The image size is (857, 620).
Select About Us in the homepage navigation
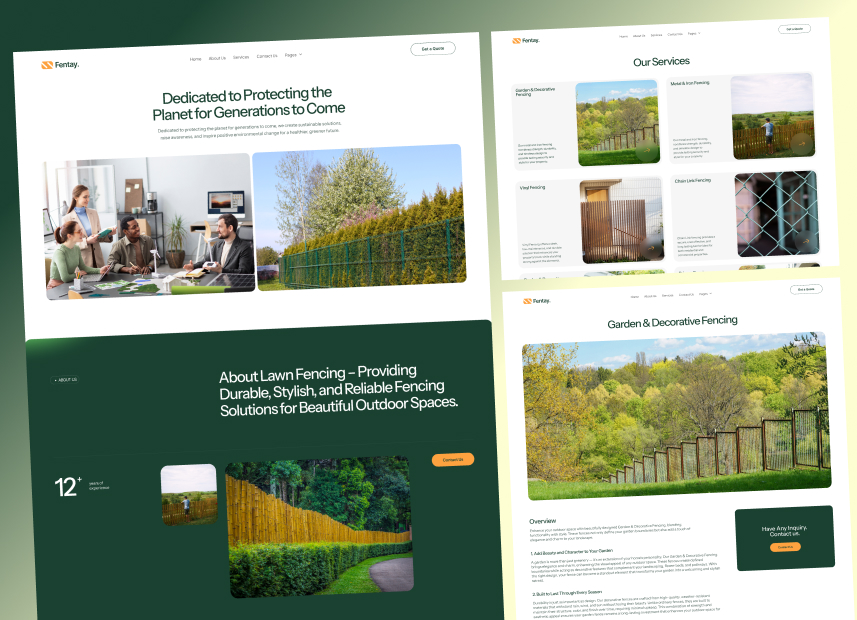pos(216,57)
